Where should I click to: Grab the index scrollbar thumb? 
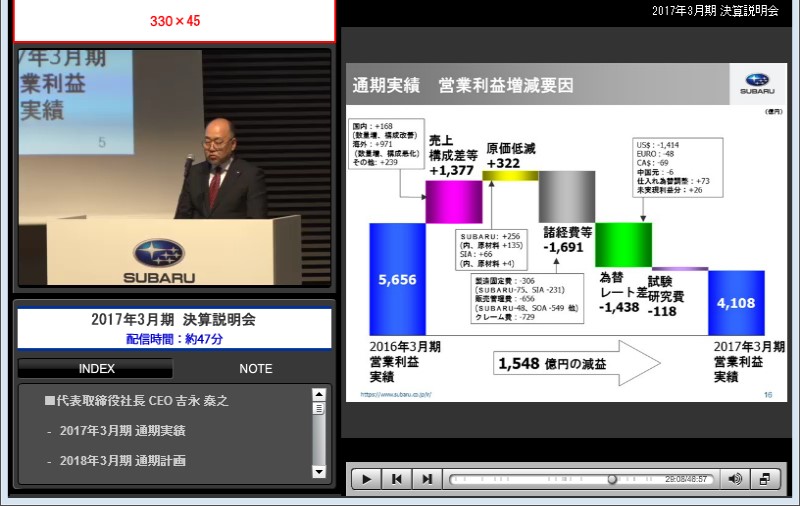tap(319, 409)
